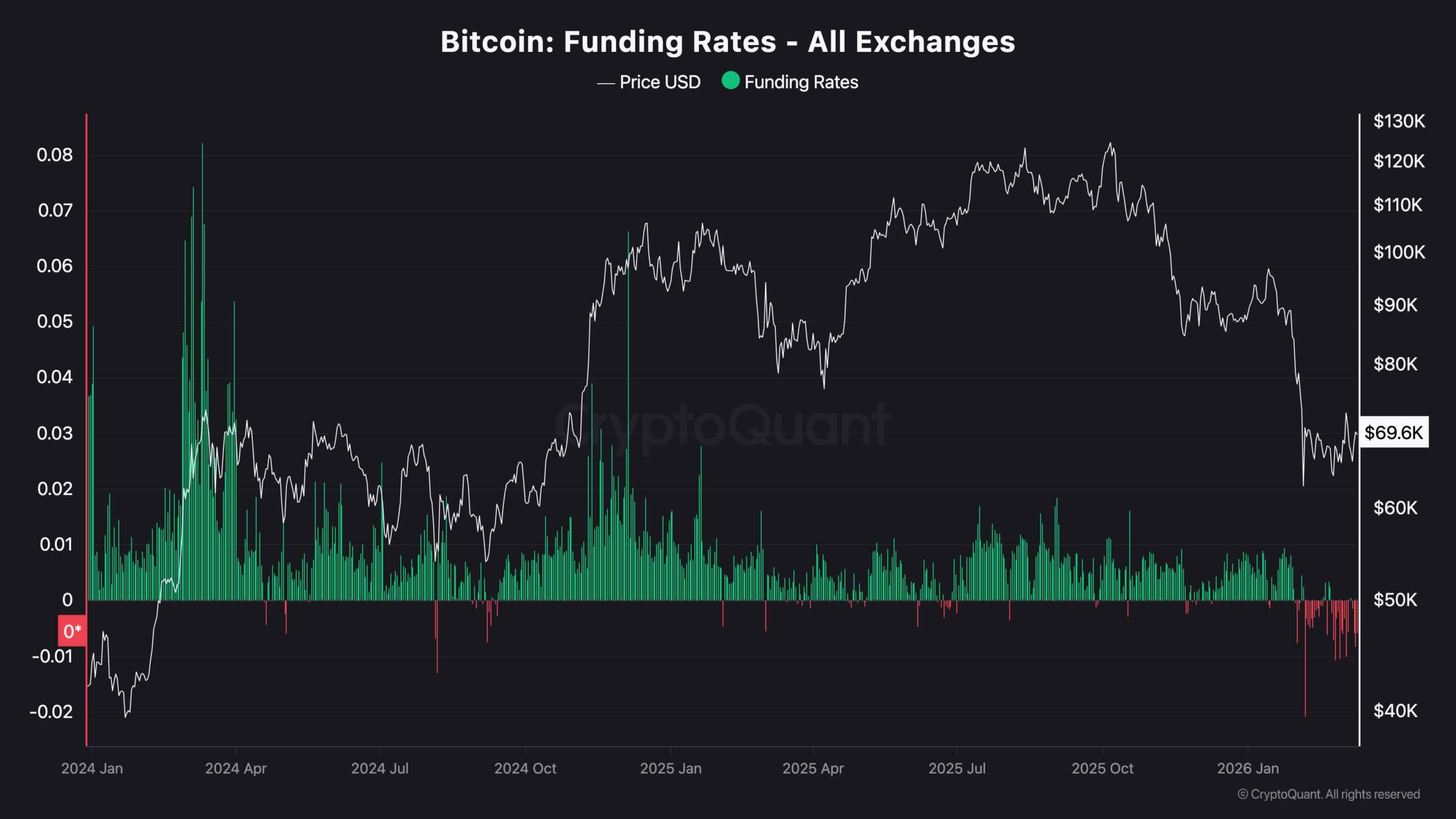Select the 2025 Jan date label
This screenshot has width=1456, height=819.
671,768
